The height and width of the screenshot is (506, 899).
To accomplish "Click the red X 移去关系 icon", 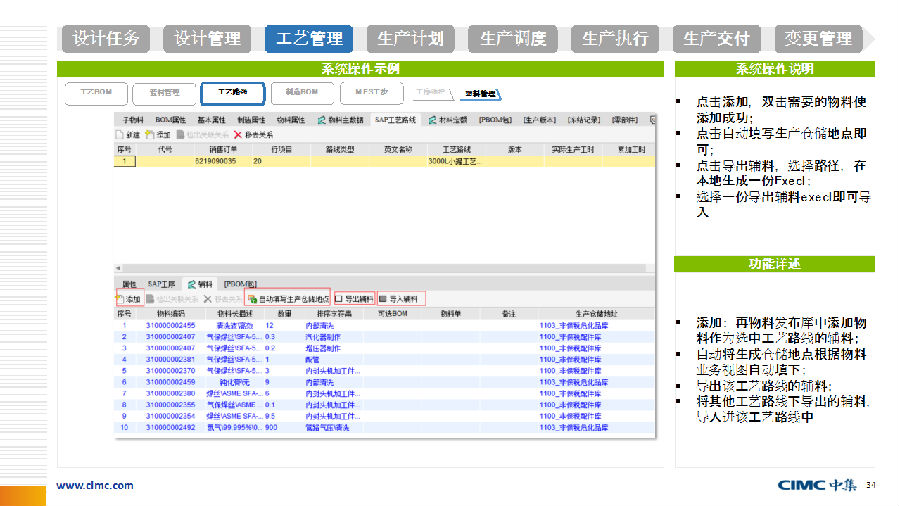I will pos(238,134).
